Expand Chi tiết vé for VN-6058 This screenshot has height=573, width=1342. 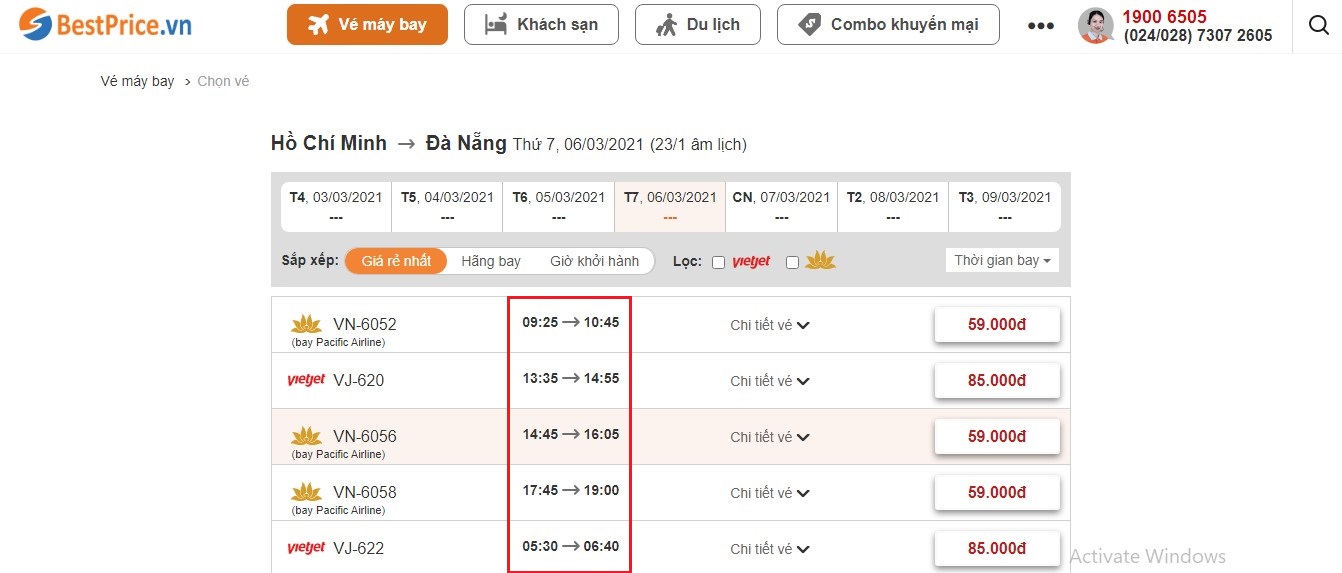point(770,493)
